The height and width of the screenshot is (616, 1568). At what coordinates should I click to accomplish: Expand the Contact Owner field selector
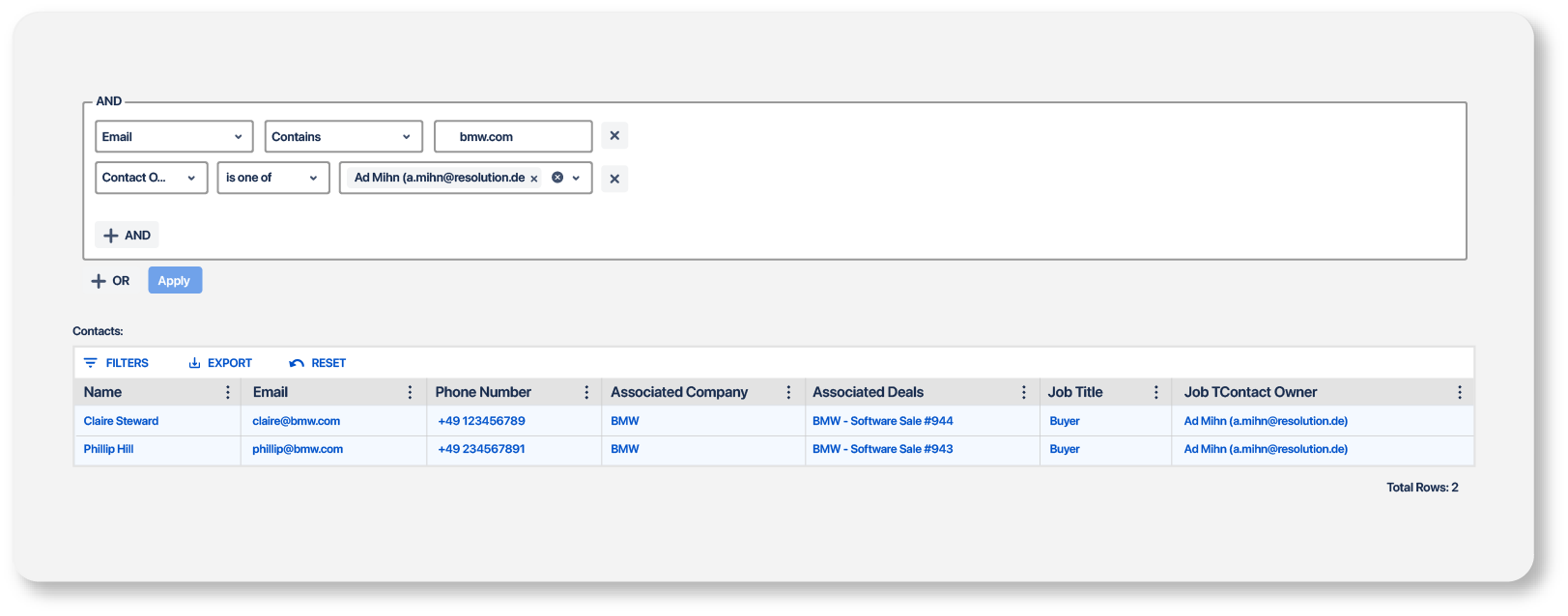[x=151, y=178]
